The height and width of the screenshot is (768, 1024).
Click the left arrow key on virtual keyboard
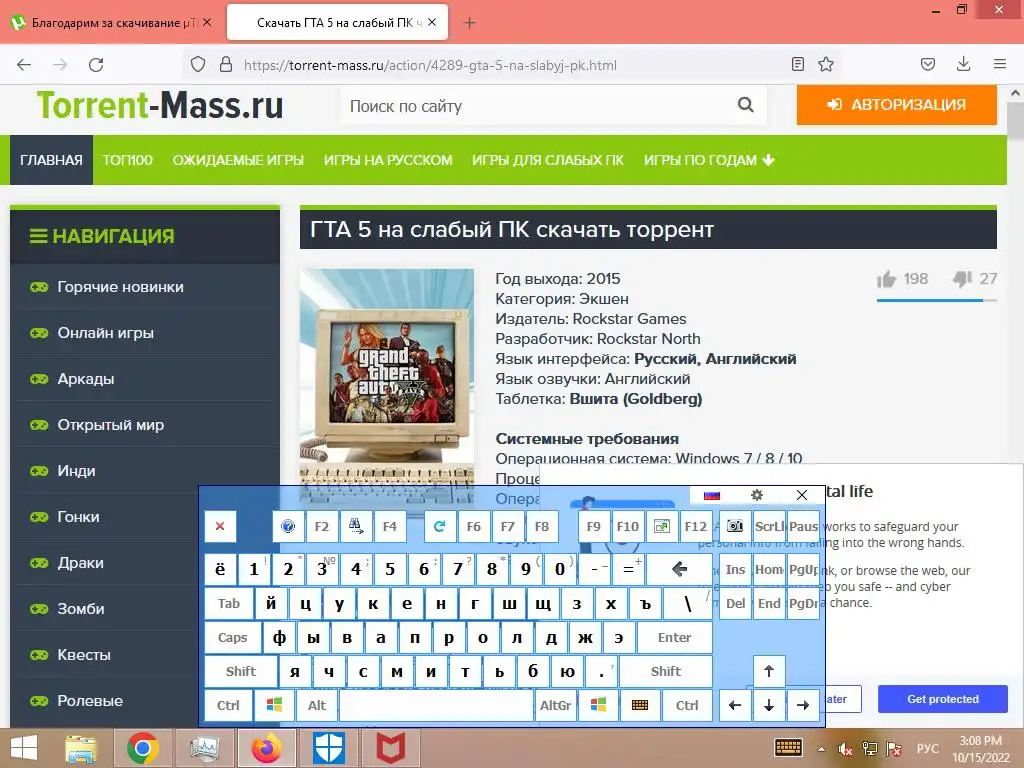735,705
